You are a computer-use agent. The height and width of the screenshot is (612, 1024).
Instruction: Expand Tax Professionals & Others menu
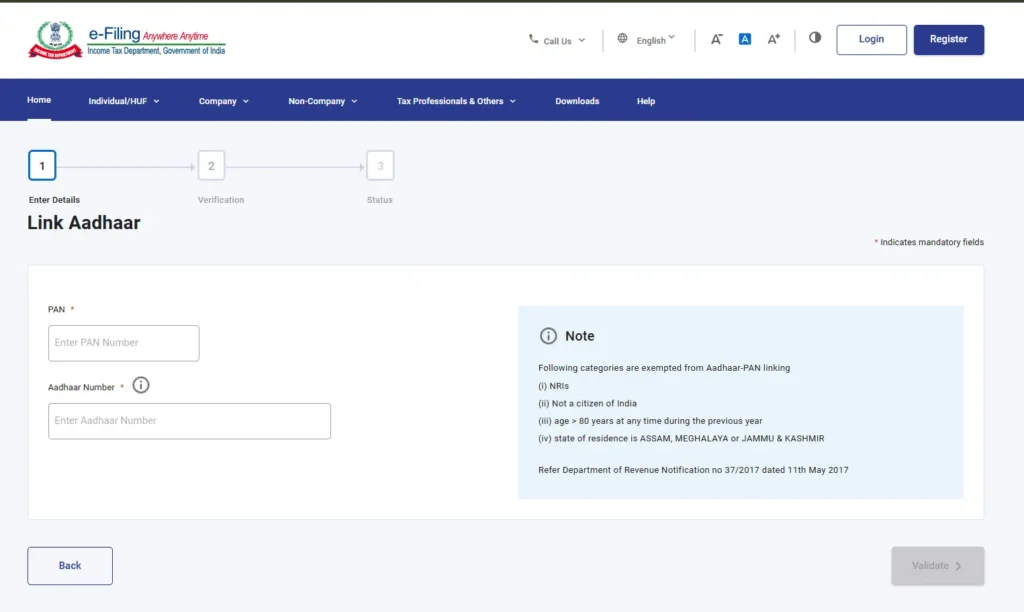(x=456, y=101)
